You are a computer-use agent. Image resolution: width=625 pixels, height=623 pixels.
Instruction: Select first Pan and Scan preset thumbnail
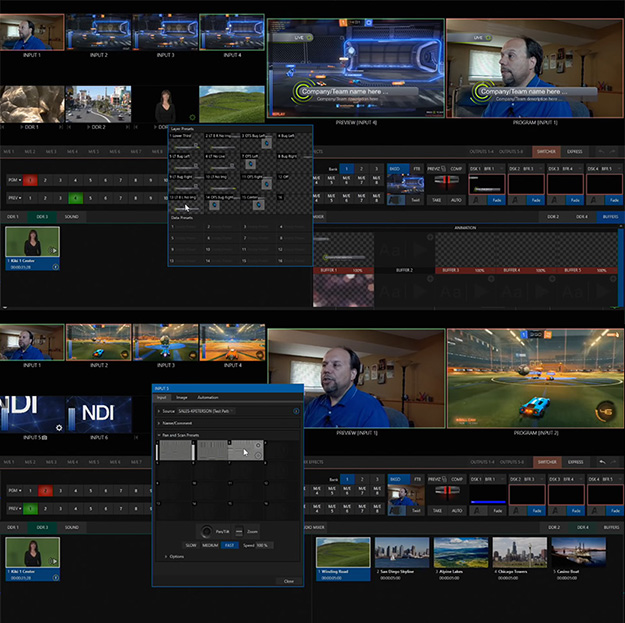click(x=175, y=452)
